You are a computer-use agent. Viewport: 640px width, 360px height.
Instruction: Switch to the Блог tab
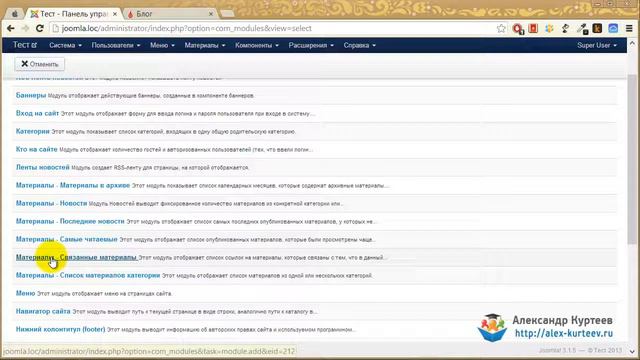coord(170,14)
